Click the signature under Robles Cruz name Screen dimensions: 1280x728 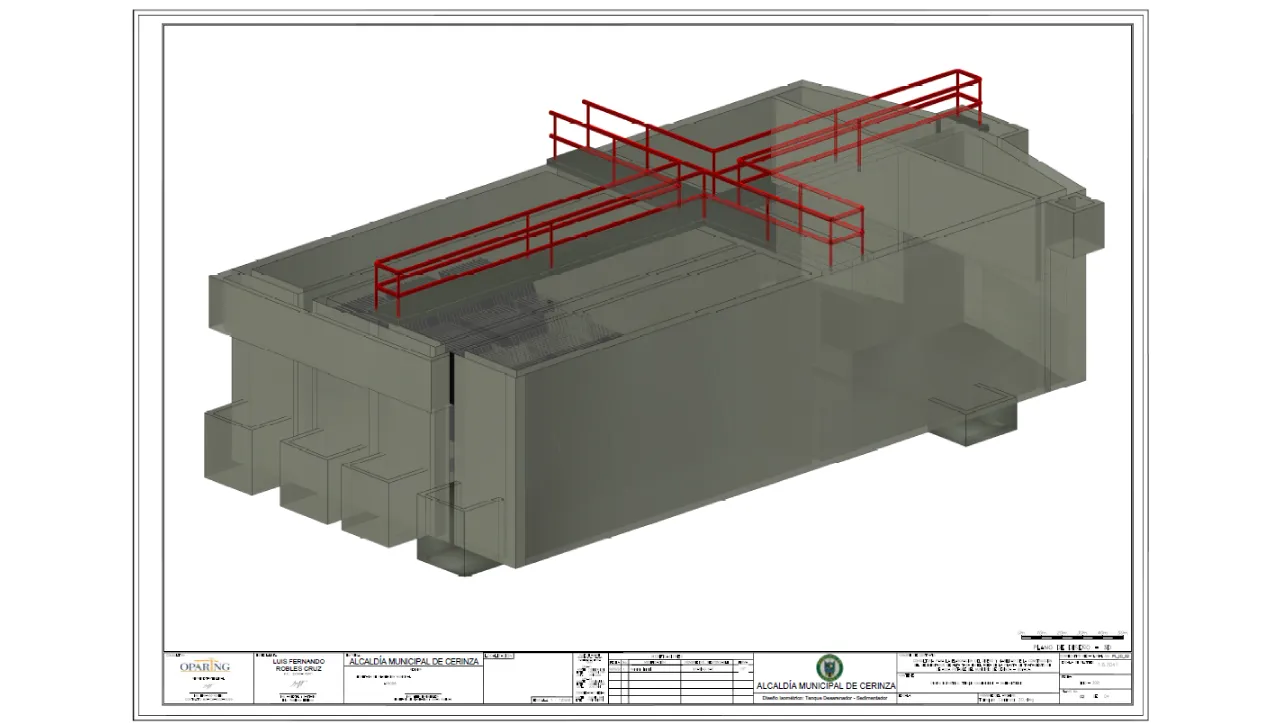point(297,680)
